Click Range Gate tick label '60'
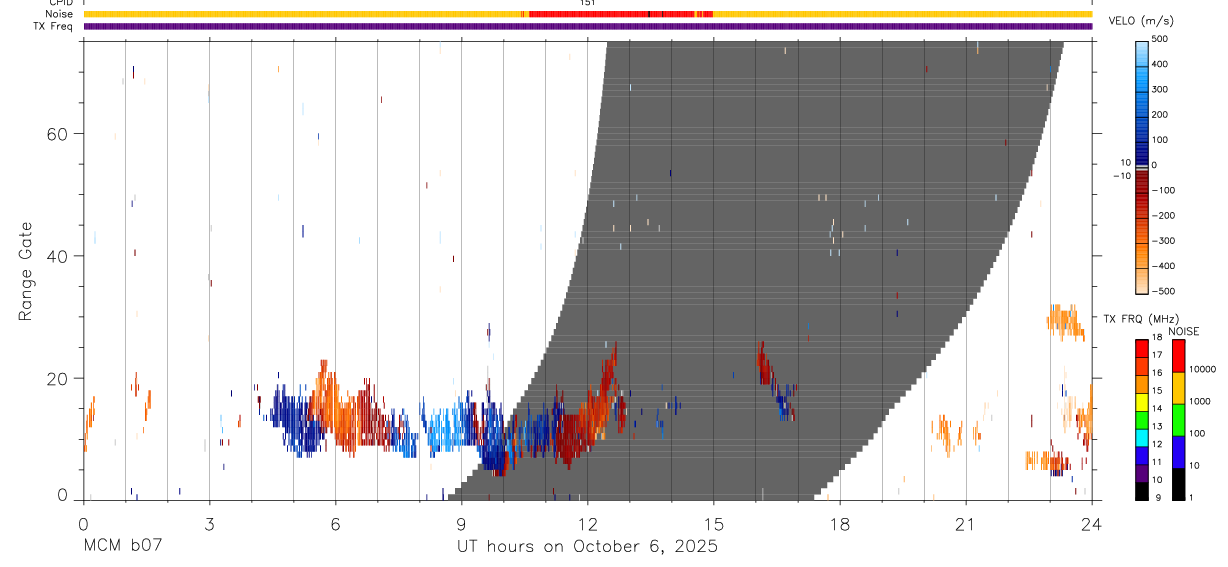1228x567 pixels. [x=57, y=134]
